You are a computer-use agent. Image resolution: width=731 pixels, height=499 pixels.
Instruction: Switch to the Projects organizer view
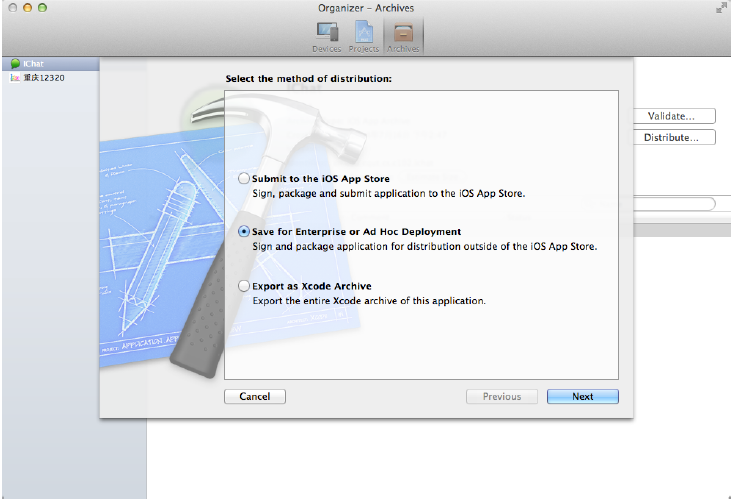[363, 36]
